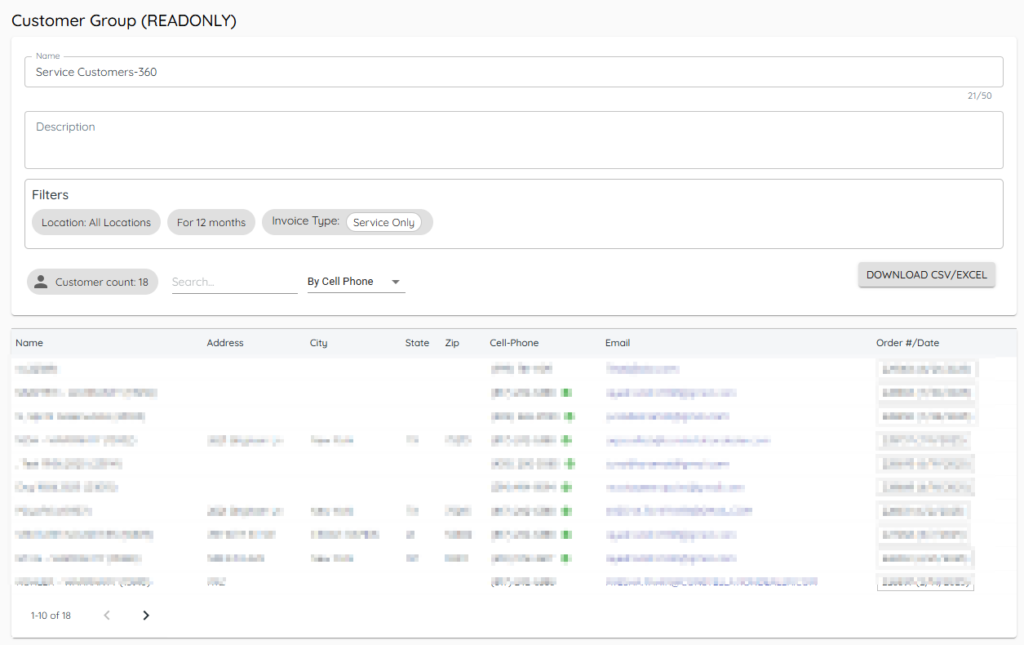Click the For 12 months filter chip
The image size is (1024, 645).
click(x=211, y=222)
